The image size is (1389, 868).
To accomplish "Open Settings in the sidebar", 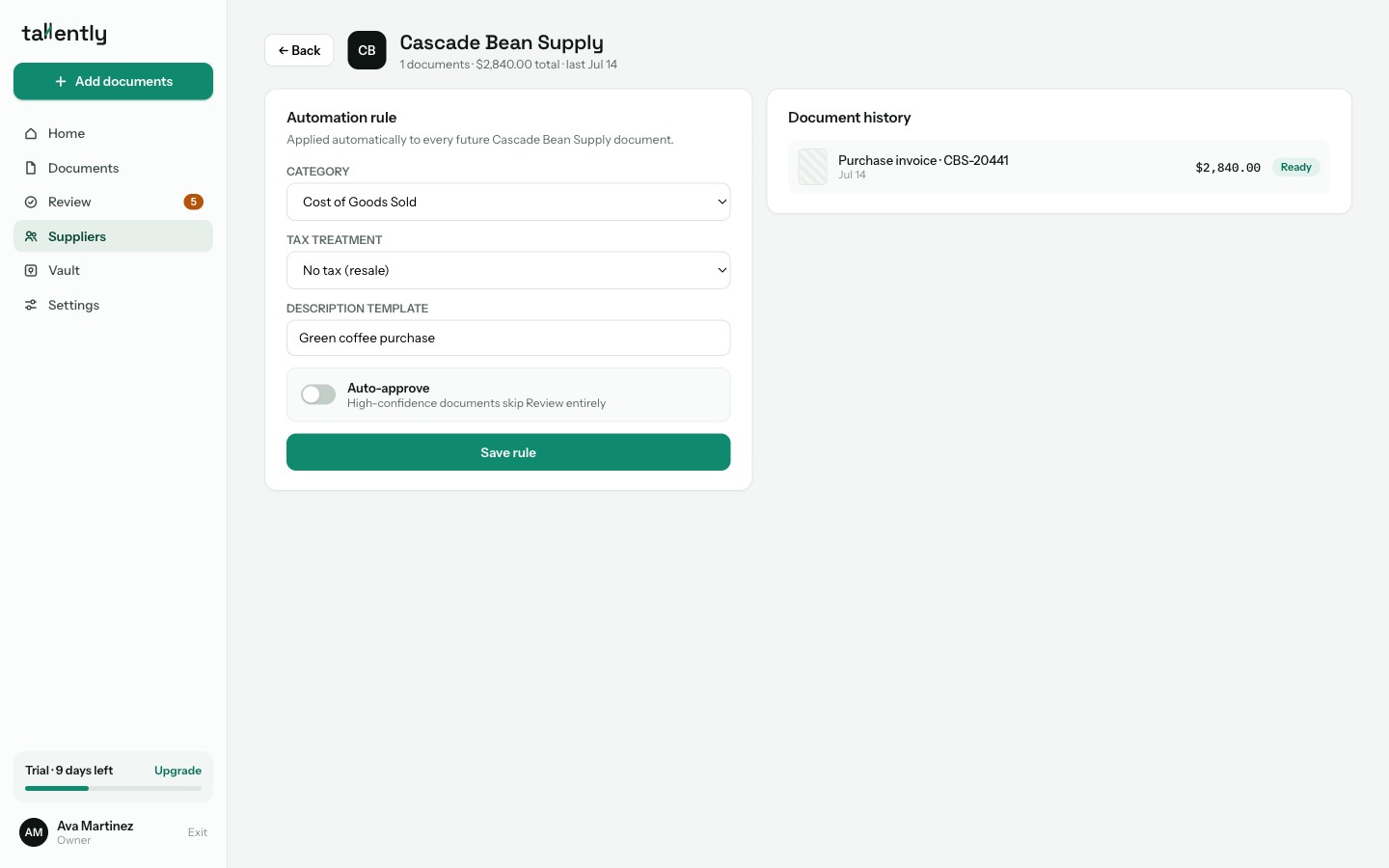I will (113, 305).
